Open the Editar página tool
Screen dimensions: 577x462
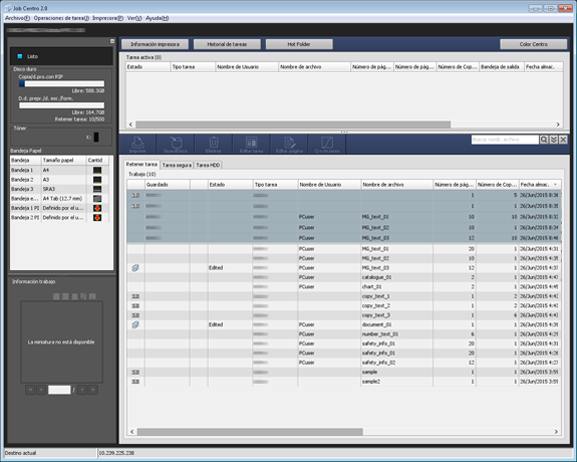[x=289, y=144]
